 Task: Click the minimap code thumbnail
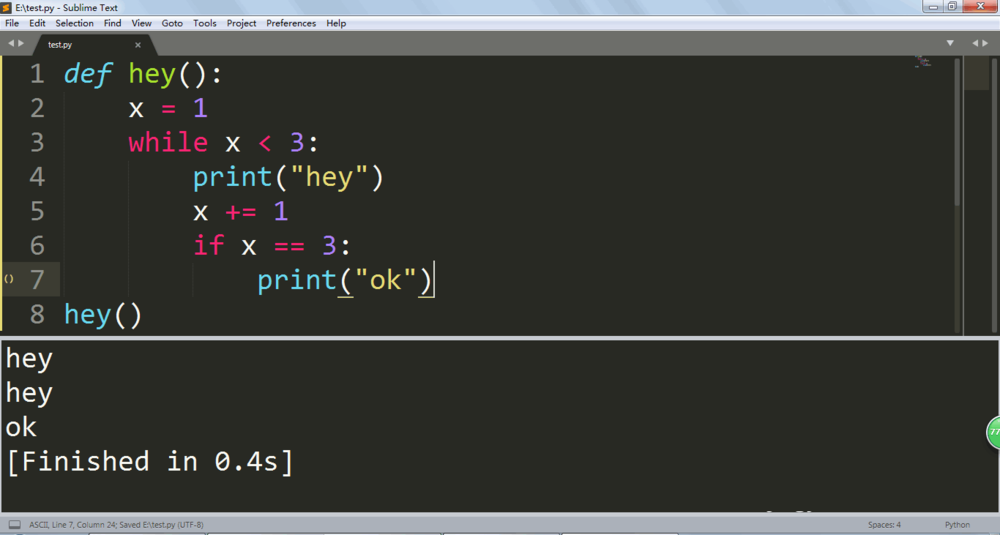pyautogui.click(x=922, y=63)
